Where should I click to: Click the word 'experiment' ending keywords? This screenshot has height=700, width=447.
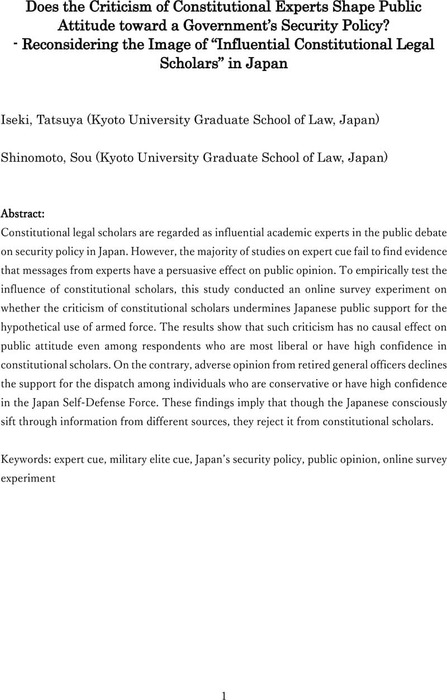coord(28,478)
